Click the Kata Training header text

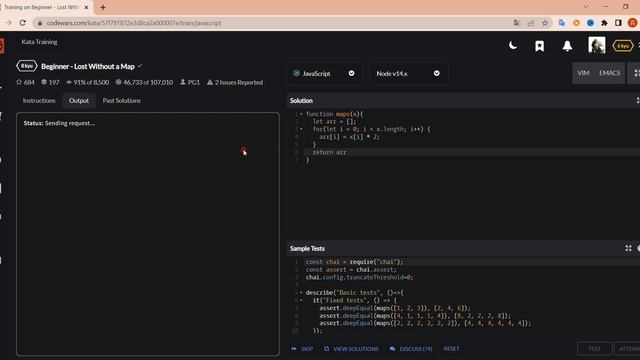tap(40, 42)
